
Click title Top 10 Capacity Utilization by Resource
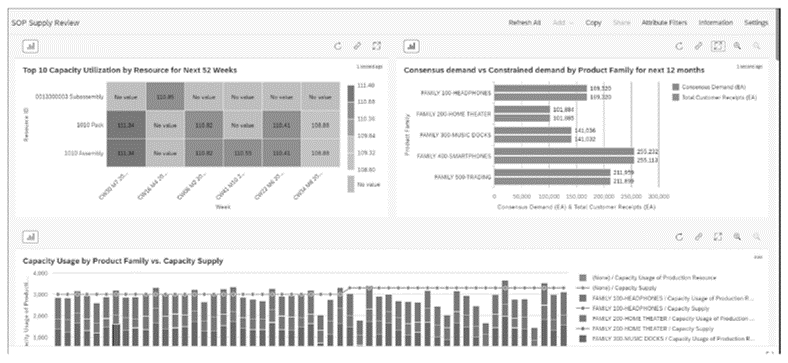pos(130,70)
